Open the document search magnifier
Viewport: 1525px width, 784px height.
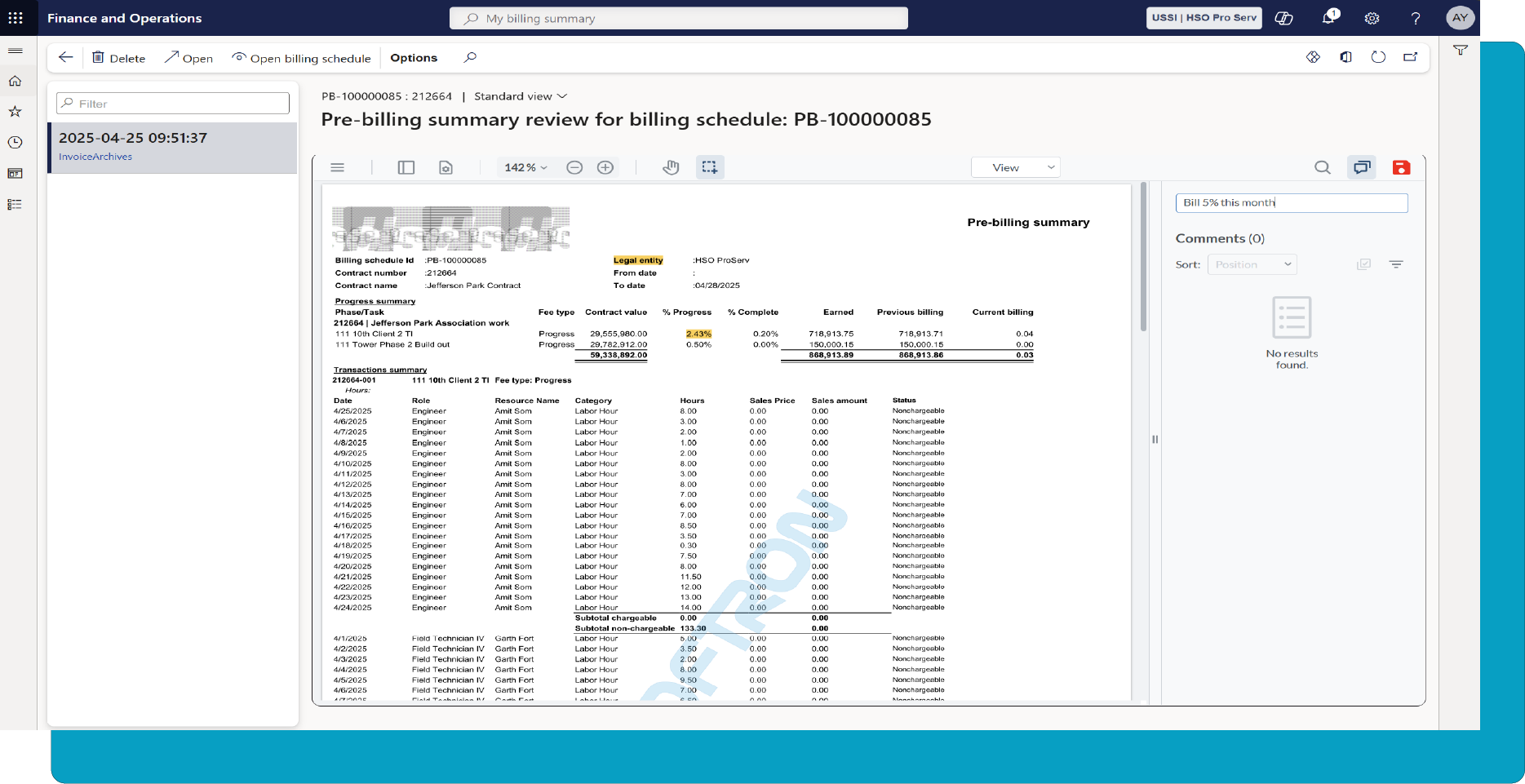1323,167
